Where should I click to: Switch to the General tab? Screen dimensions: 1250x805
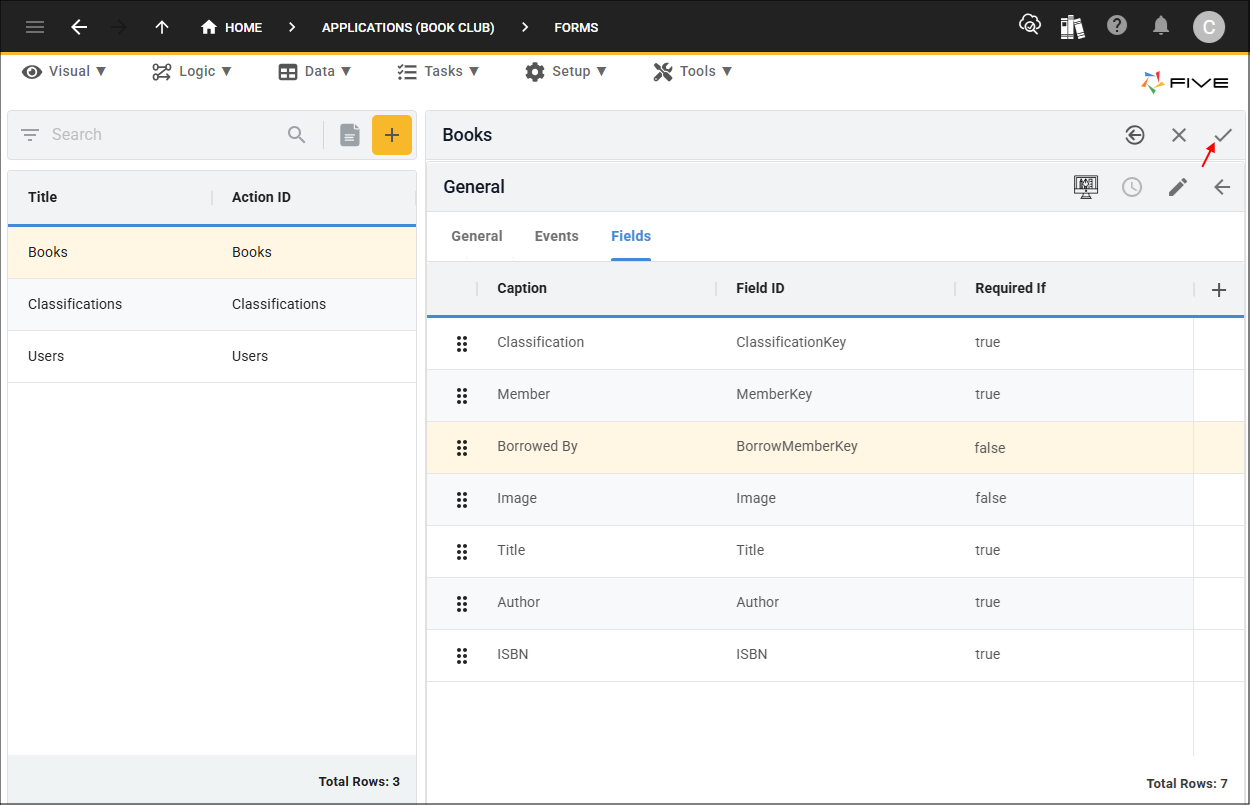(x=477, y=236)
